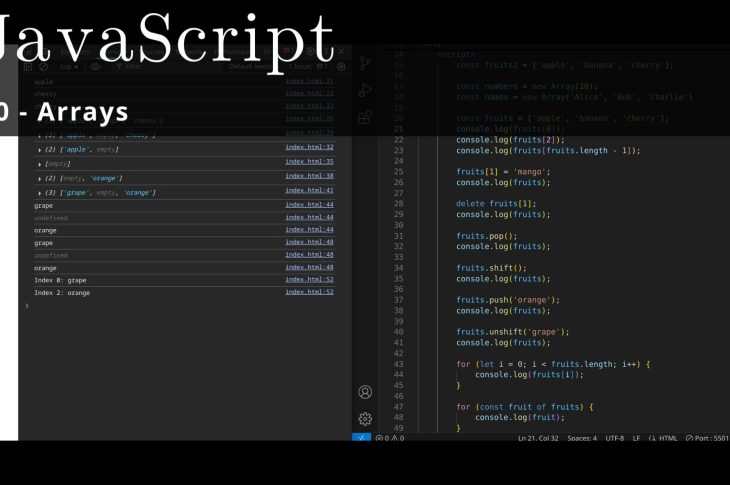Open errors and warnings status indicator
This screenshot has width=730, height=485.
pyautogui.click(x=389, y=438)
